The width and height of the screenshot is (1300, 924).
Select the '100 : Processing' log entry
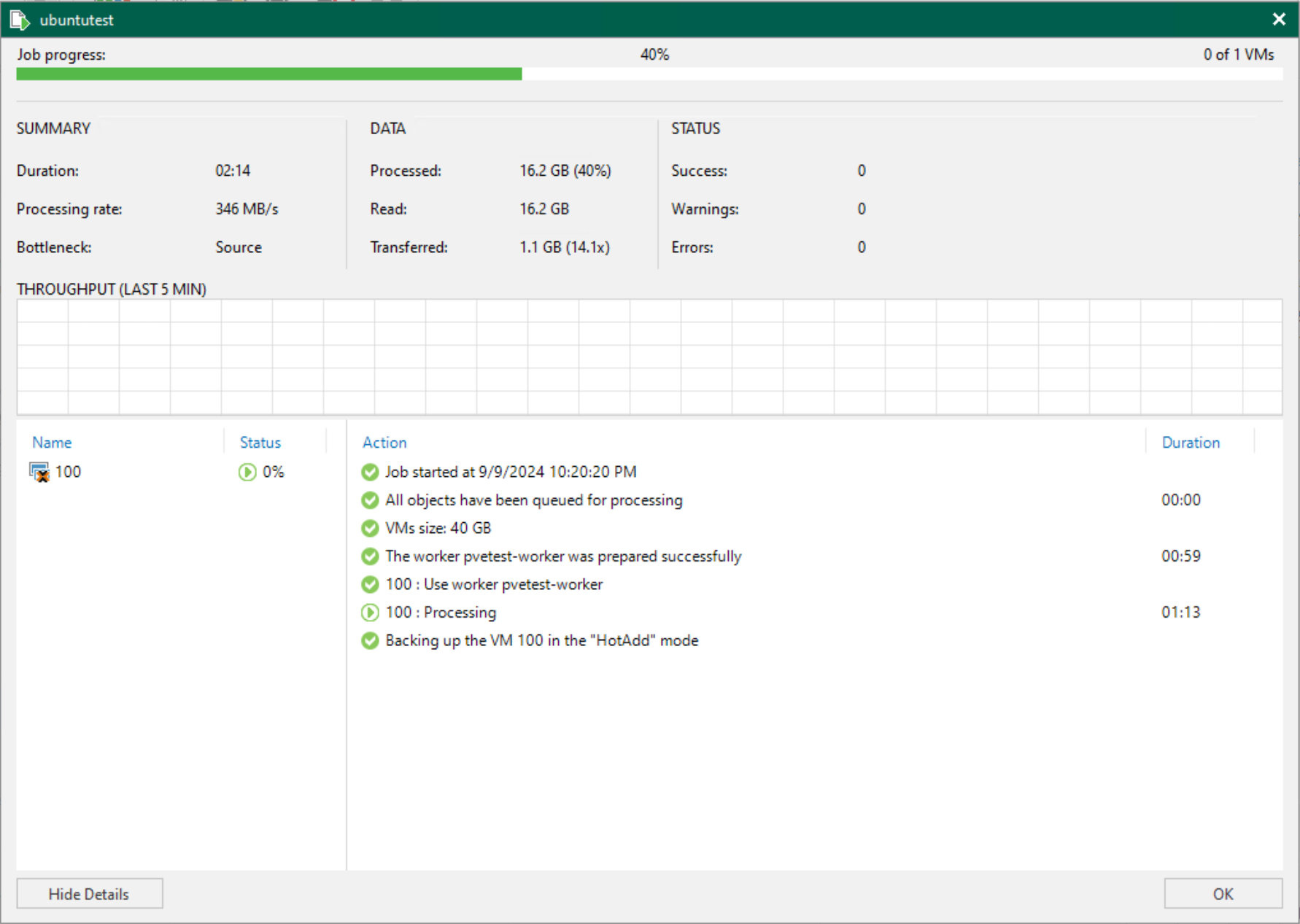coord(441,612)
